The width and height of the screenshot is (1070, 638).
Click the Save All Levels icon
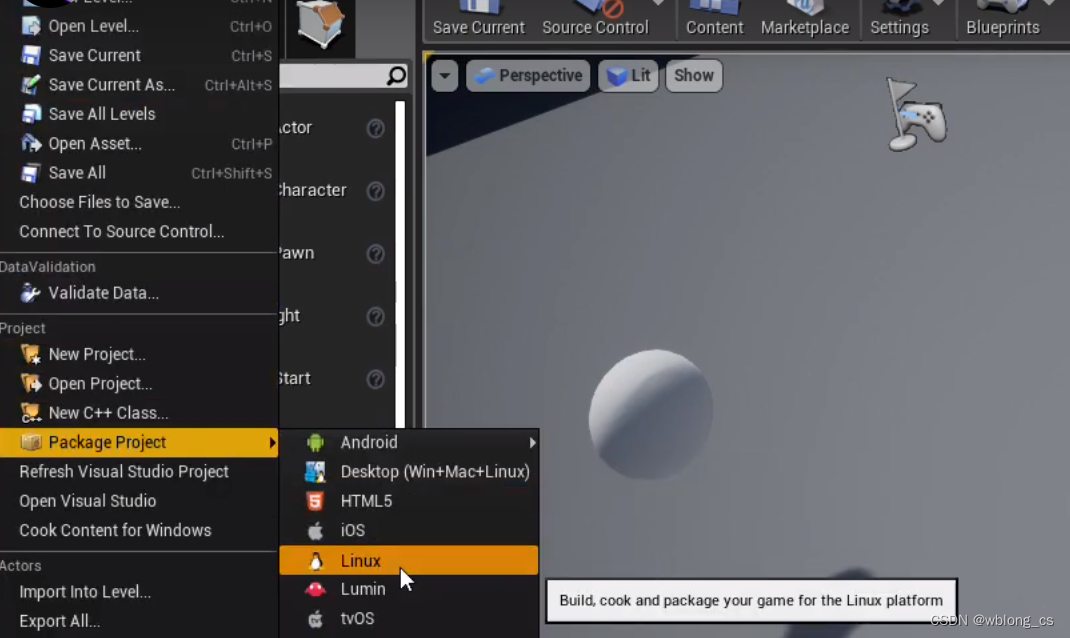click(31, 114)
